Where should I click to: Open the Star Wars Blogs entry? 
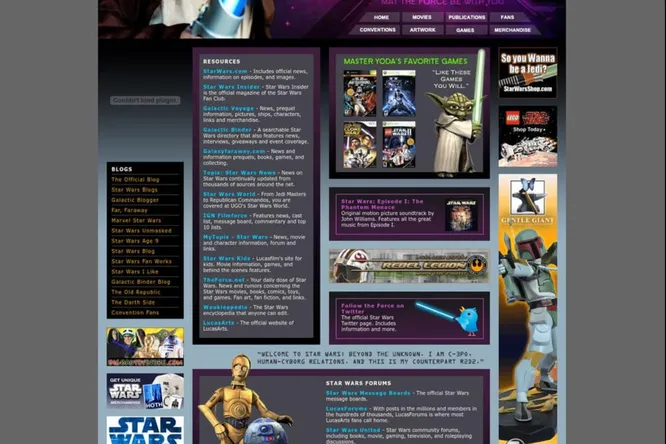tap(134, 190)
